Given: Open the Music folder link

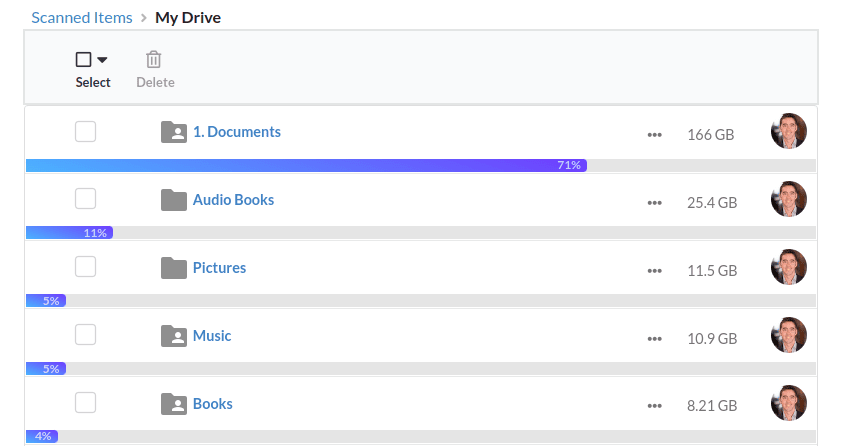Looking at the screenshot, I should [x=212, y=336].
